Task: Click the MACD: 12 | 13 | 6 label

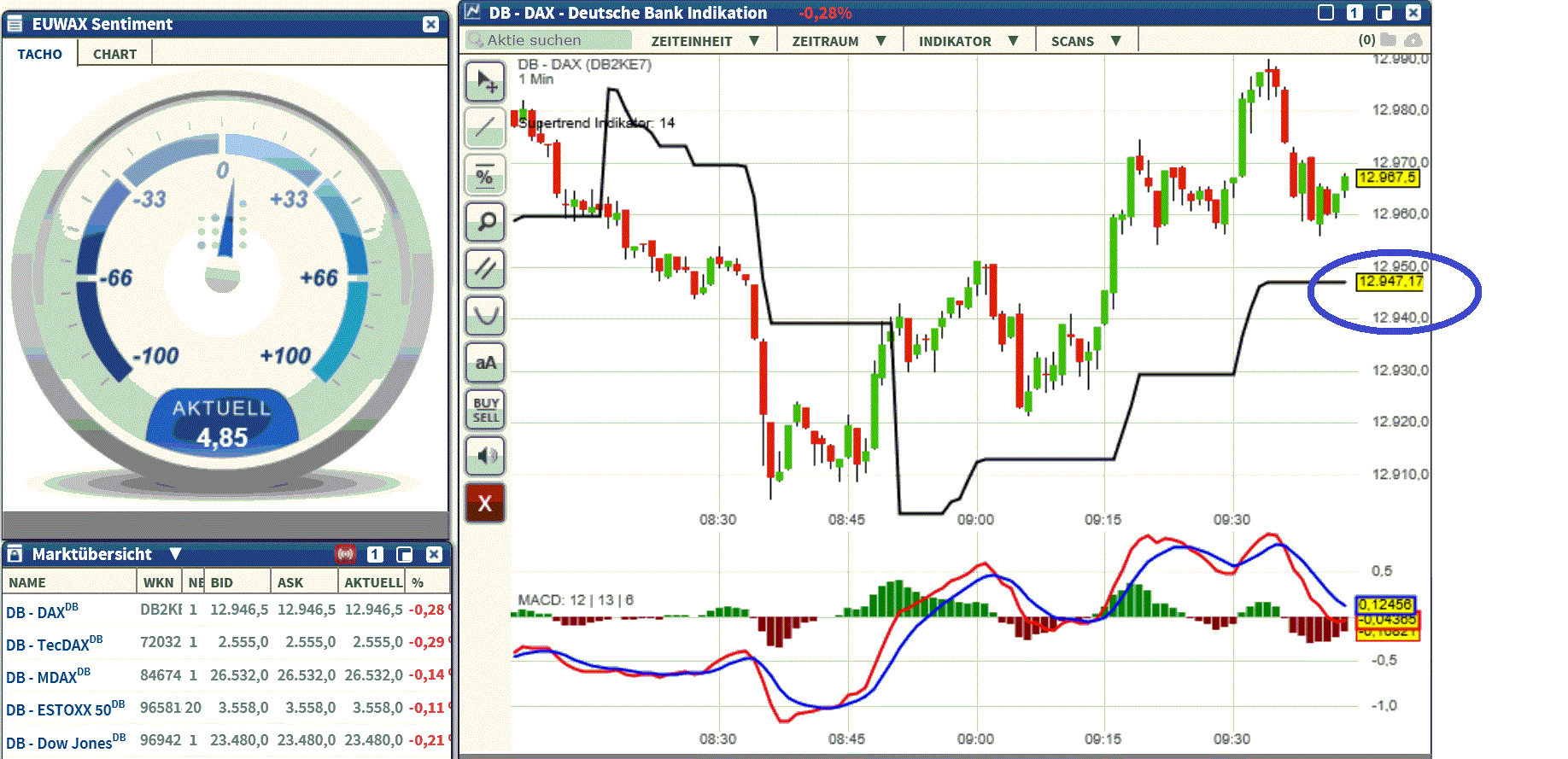Action: coord(576,600)
